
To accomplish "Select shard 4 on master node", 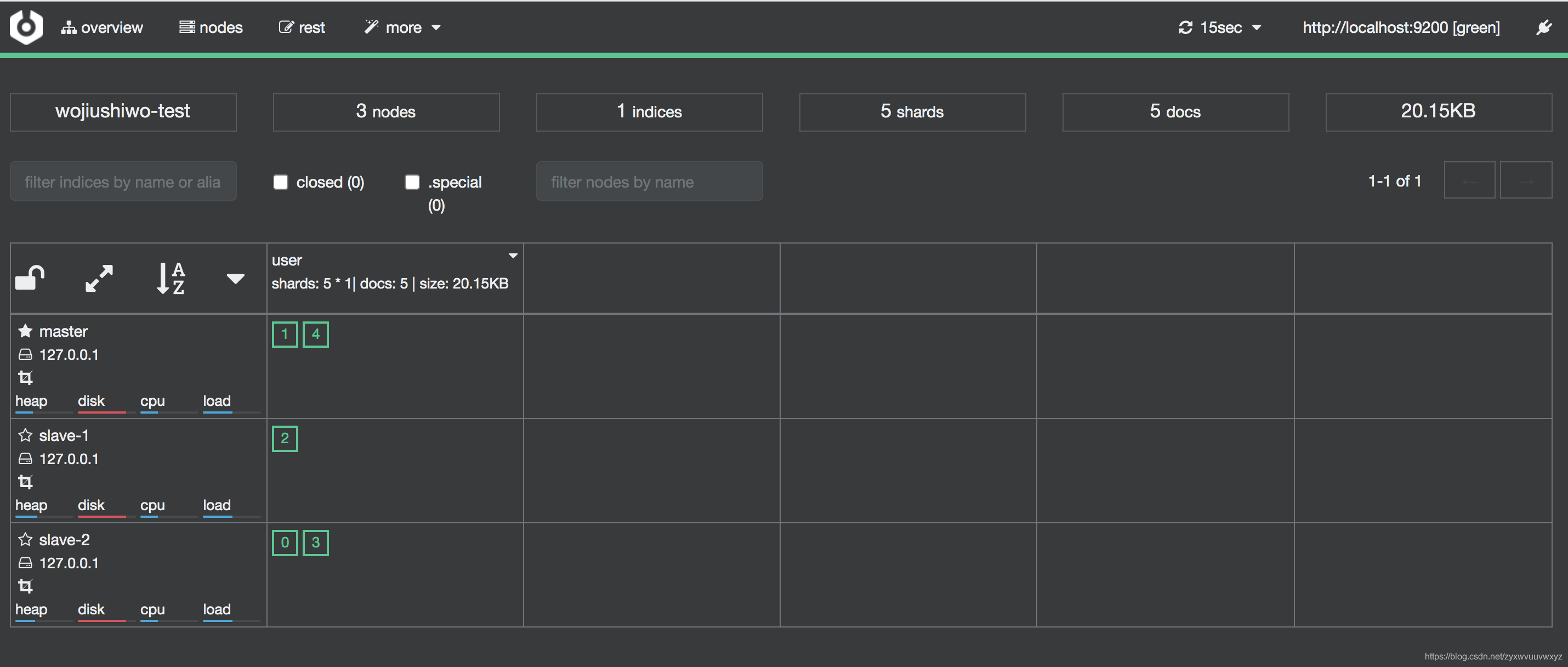I will pos(315,335).
